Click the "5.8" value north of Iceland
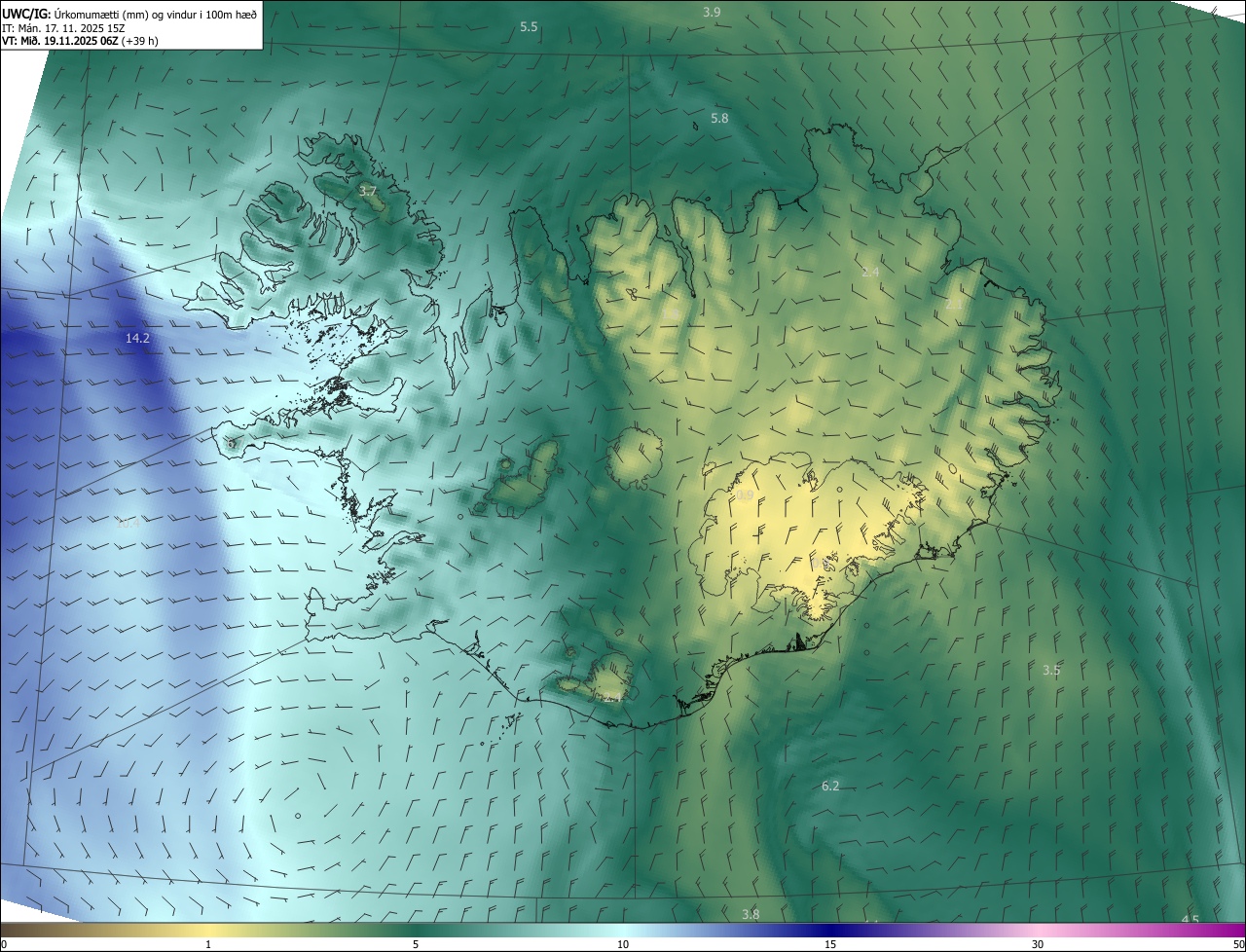The height and width of the screenshot is (952, 1246). pyautogui.click(x=719, y=119)
